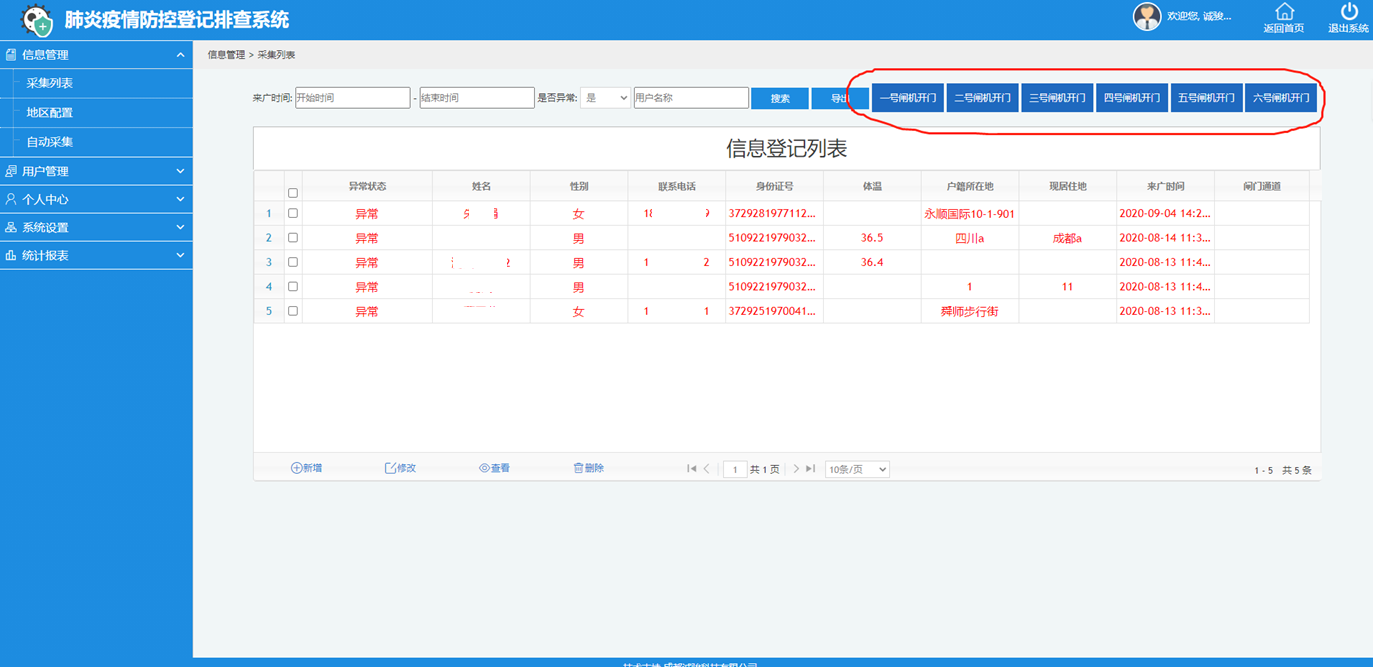Collapse the 信息管理 menu chevron

(180, 55)
